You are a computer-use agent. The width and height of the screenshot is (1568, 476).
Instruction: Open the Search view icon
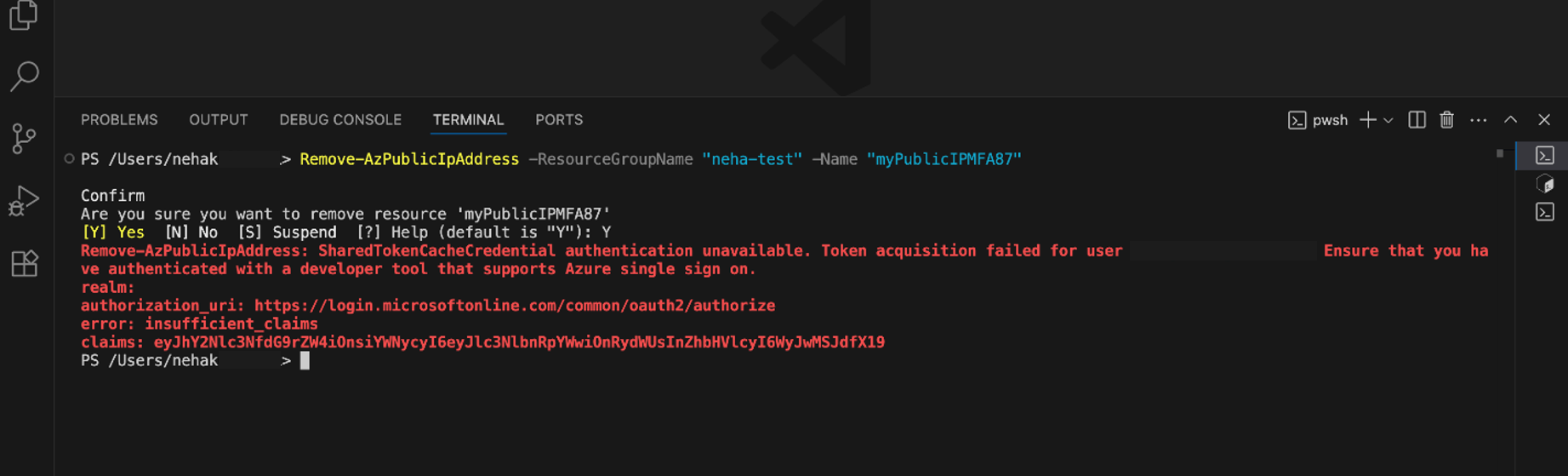click(x=24, y=76)
